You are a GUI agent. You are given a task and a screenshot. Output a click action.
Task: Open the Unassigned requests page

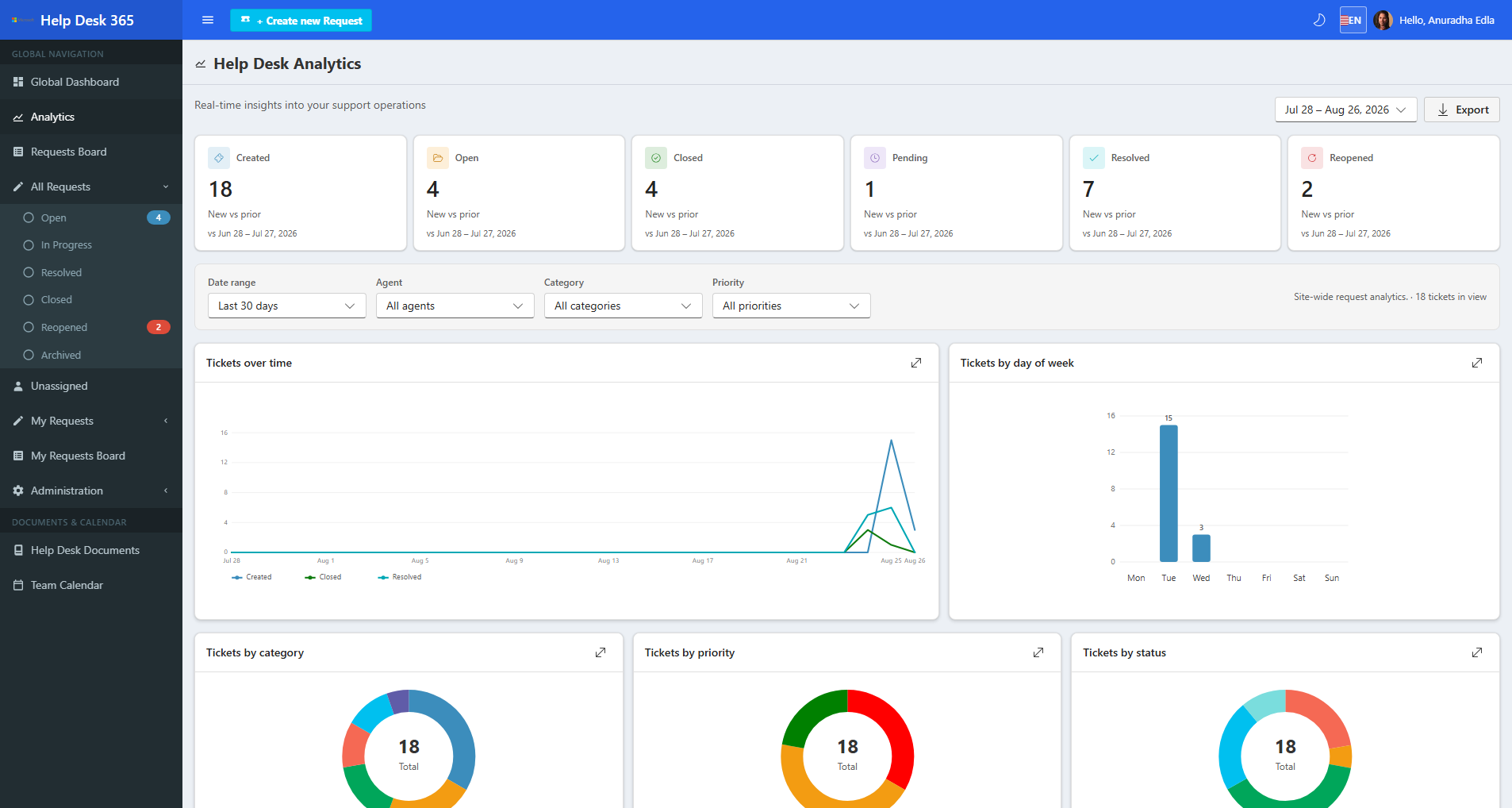click(x=91, y=386)
